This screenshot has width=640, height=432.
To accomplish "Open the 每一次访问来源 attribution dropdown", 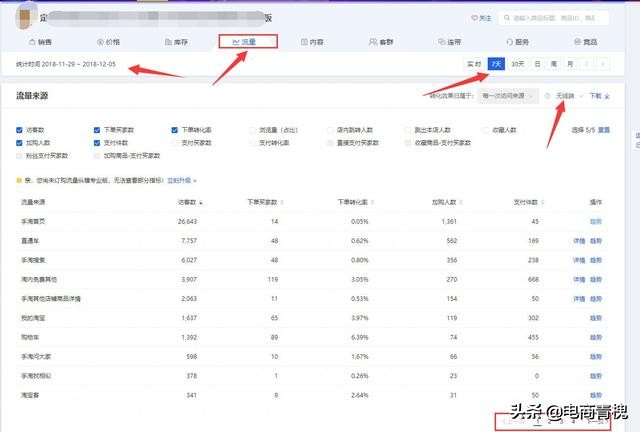I will click(x=508, y=96).
